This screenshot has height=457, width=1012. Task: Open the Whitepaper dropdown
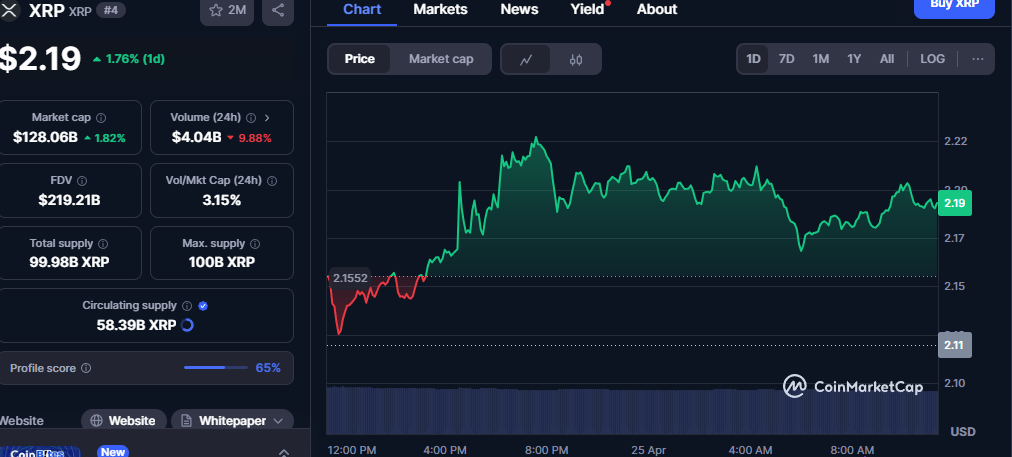coord(232,421)
